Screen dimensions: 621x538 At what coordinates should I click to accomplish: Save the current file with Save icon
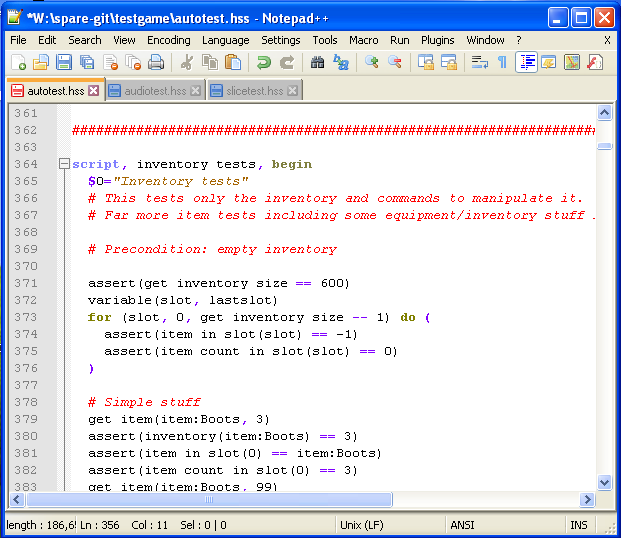[x=63, y=63]
